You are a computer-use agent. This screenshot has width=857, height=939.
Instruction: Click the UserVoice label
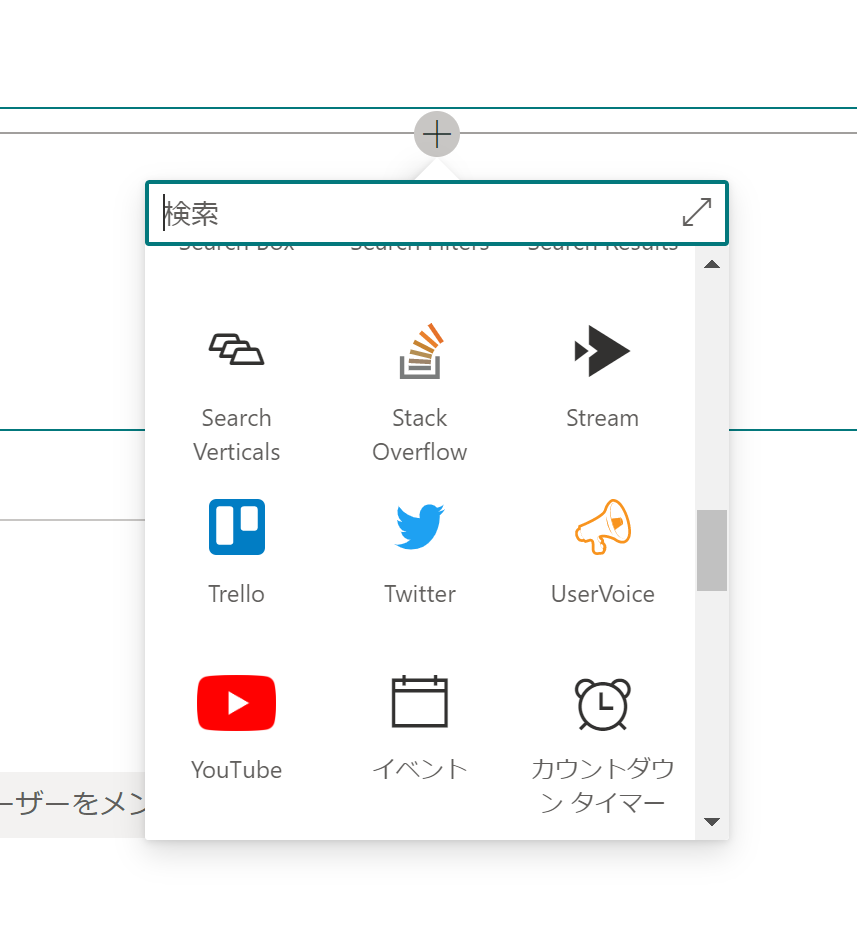[603, 594]
